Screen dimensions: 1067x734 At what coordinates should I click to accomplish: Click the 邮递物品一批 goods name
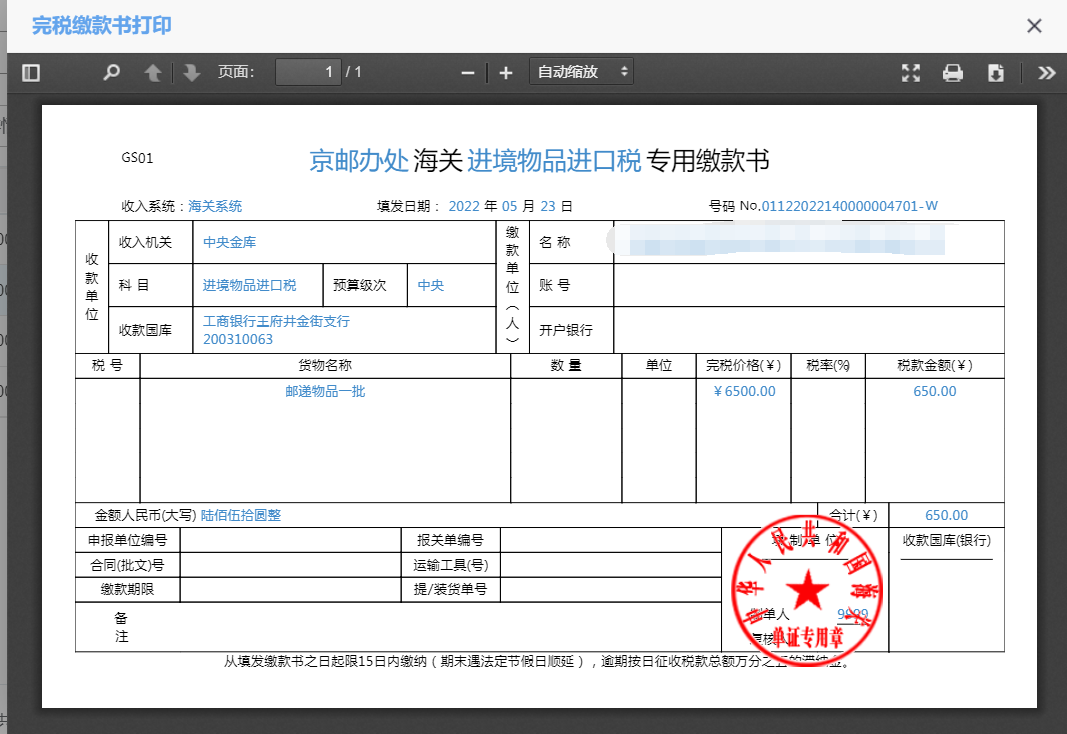coord(325,391)
